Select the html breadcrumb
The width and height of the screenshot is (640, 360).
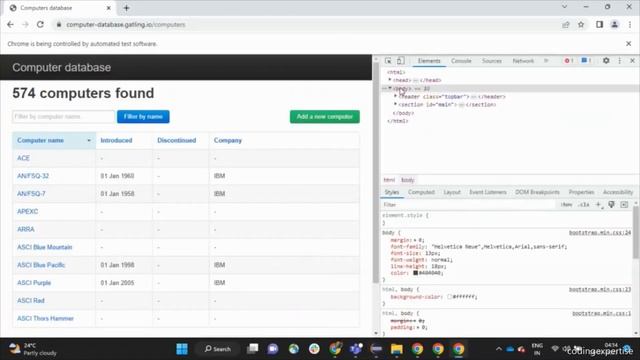point(389,180)
